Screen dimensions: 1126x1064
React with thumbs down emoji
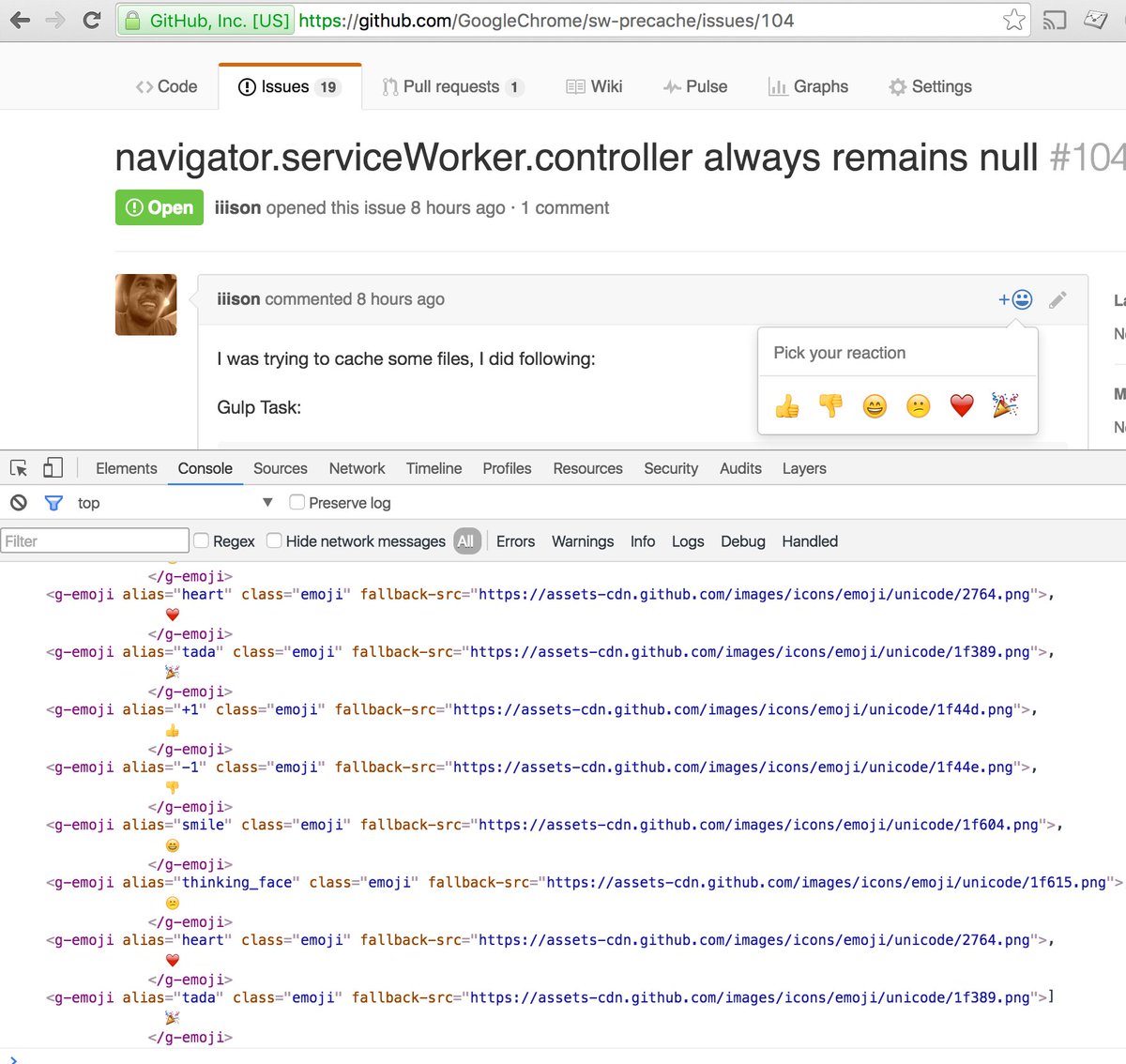click(x=831, y=406)
